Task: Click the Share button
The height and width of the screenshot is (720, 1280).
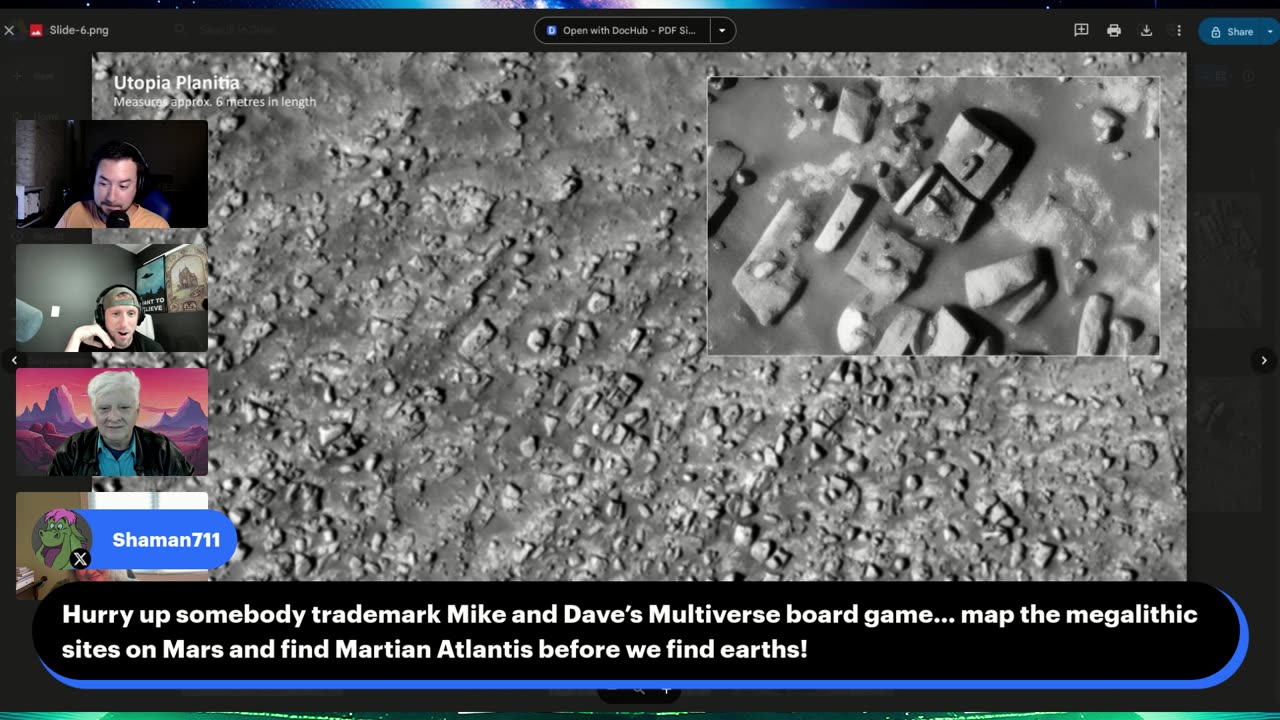Action: tap(1231, 31)
